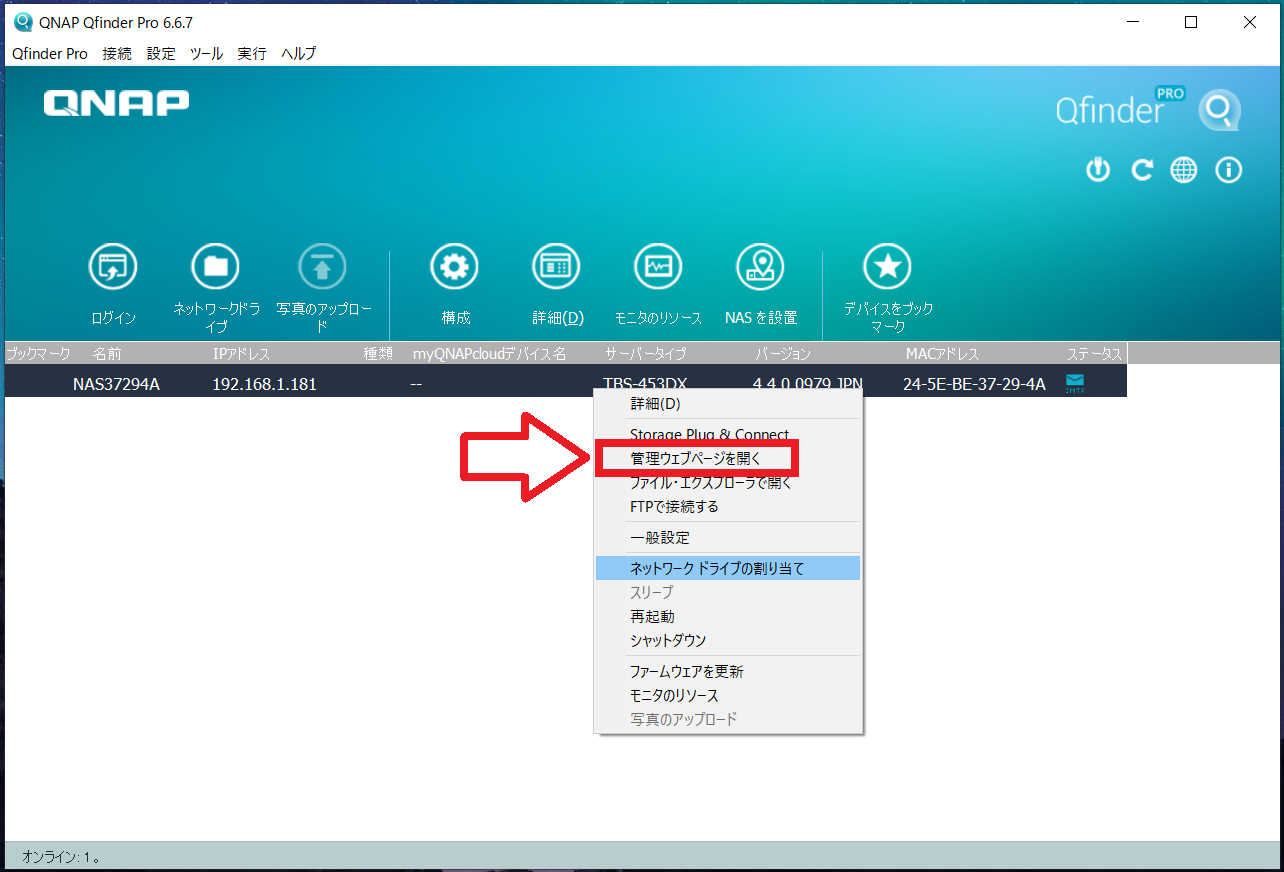Open the ツール menu
The height and width of the screenshot is (872, 1284).
tap(207, 54)
